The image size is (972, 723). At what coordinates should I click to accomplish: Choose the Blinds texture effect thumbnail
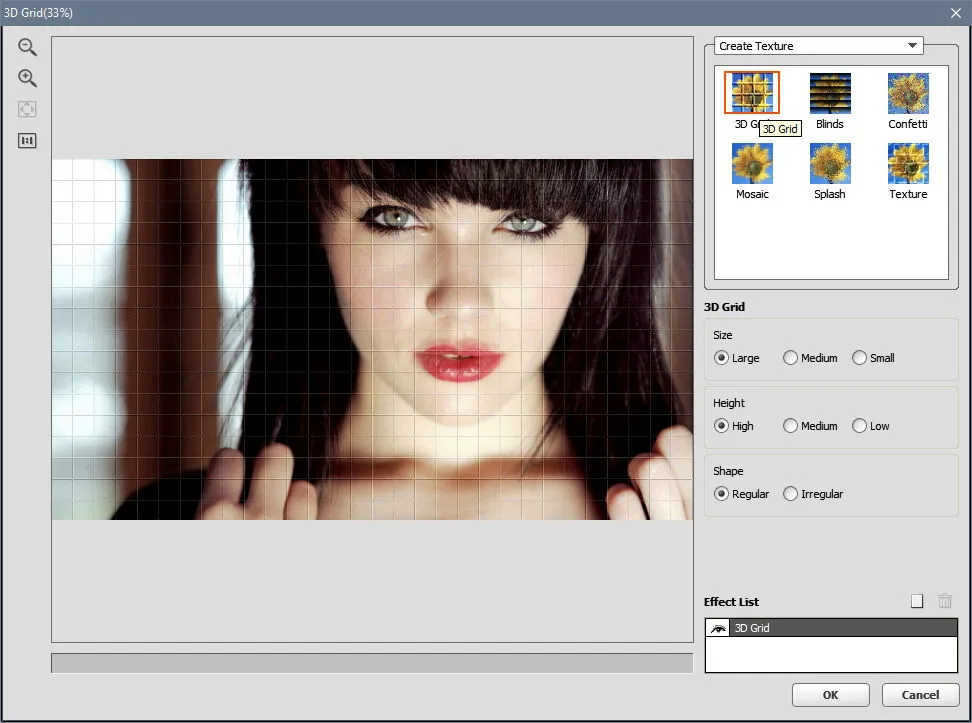coord(830,93)
